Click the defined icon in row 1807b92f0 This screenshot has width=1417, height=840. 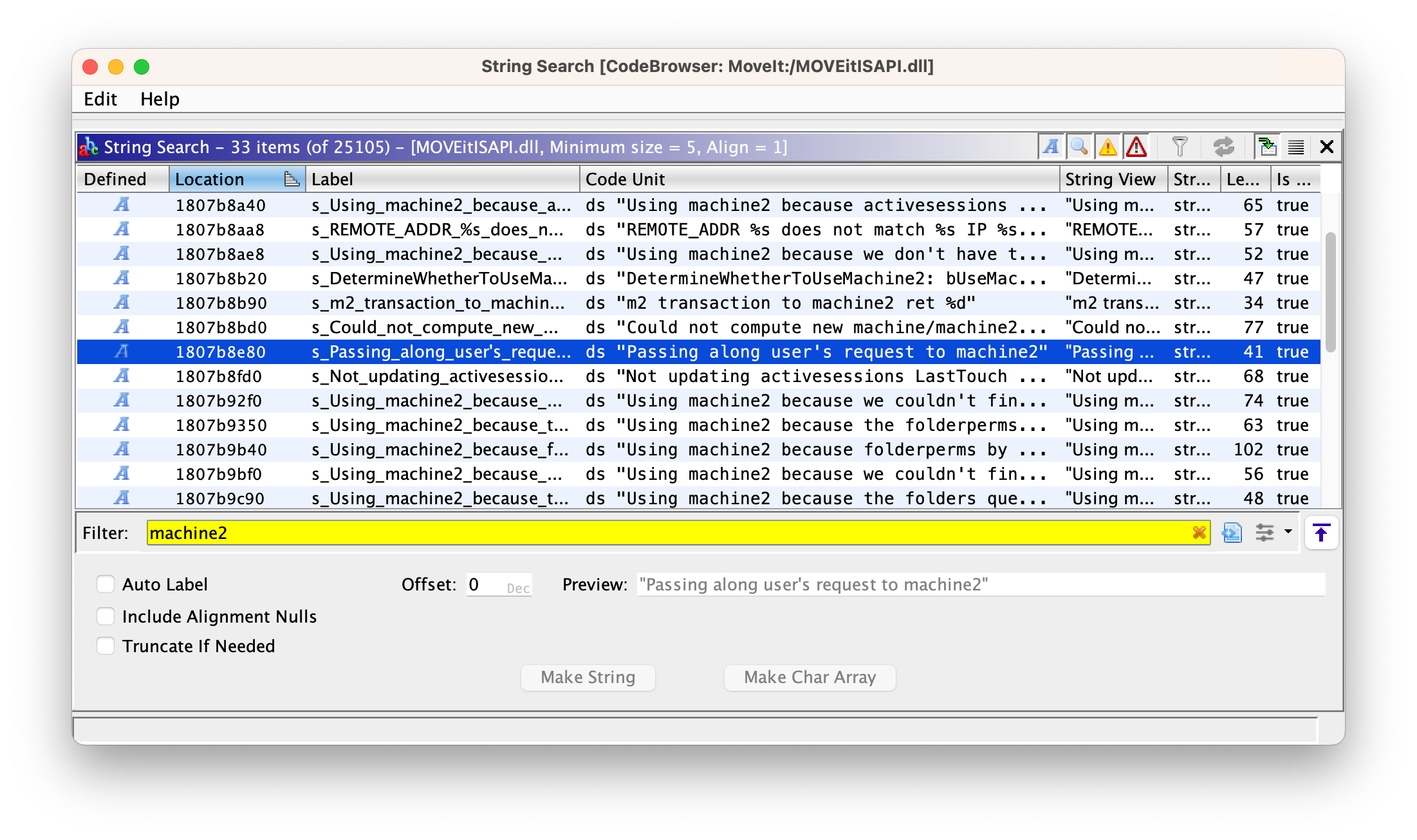tap(122, 400)
